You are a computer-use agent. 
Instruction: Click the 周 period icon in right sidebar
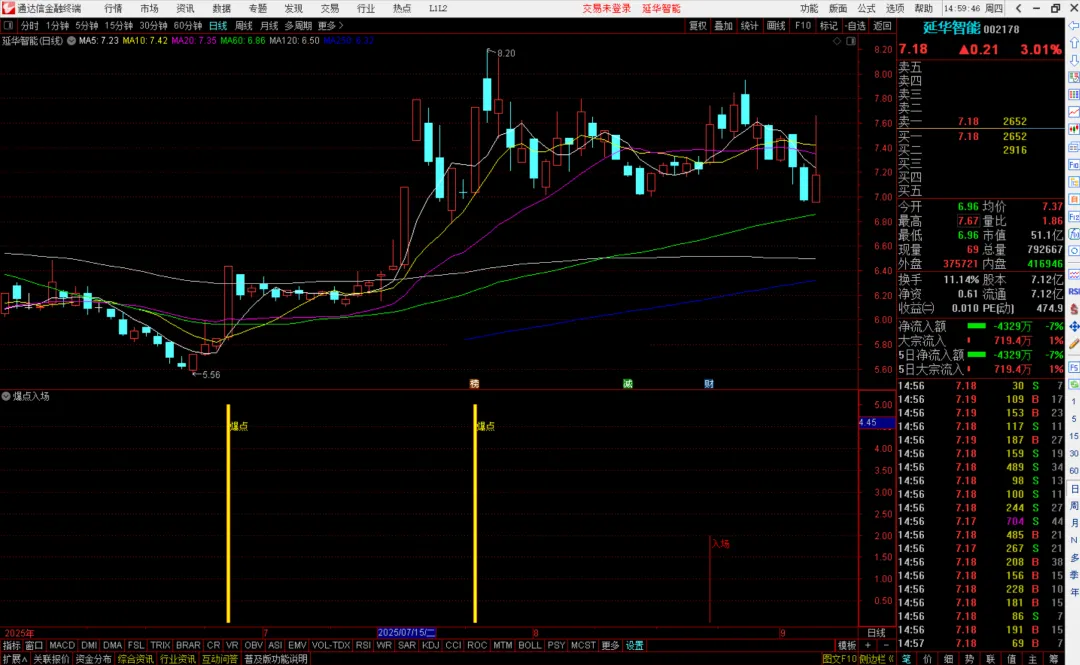coord(1074,506)
